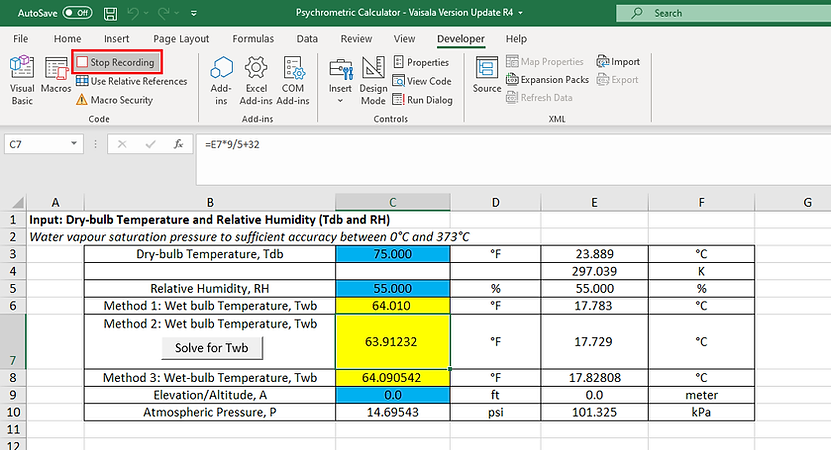Viewport: 831px width, 450px height.
Task: Click the formula bar text
Action: (x=232, y=144)
